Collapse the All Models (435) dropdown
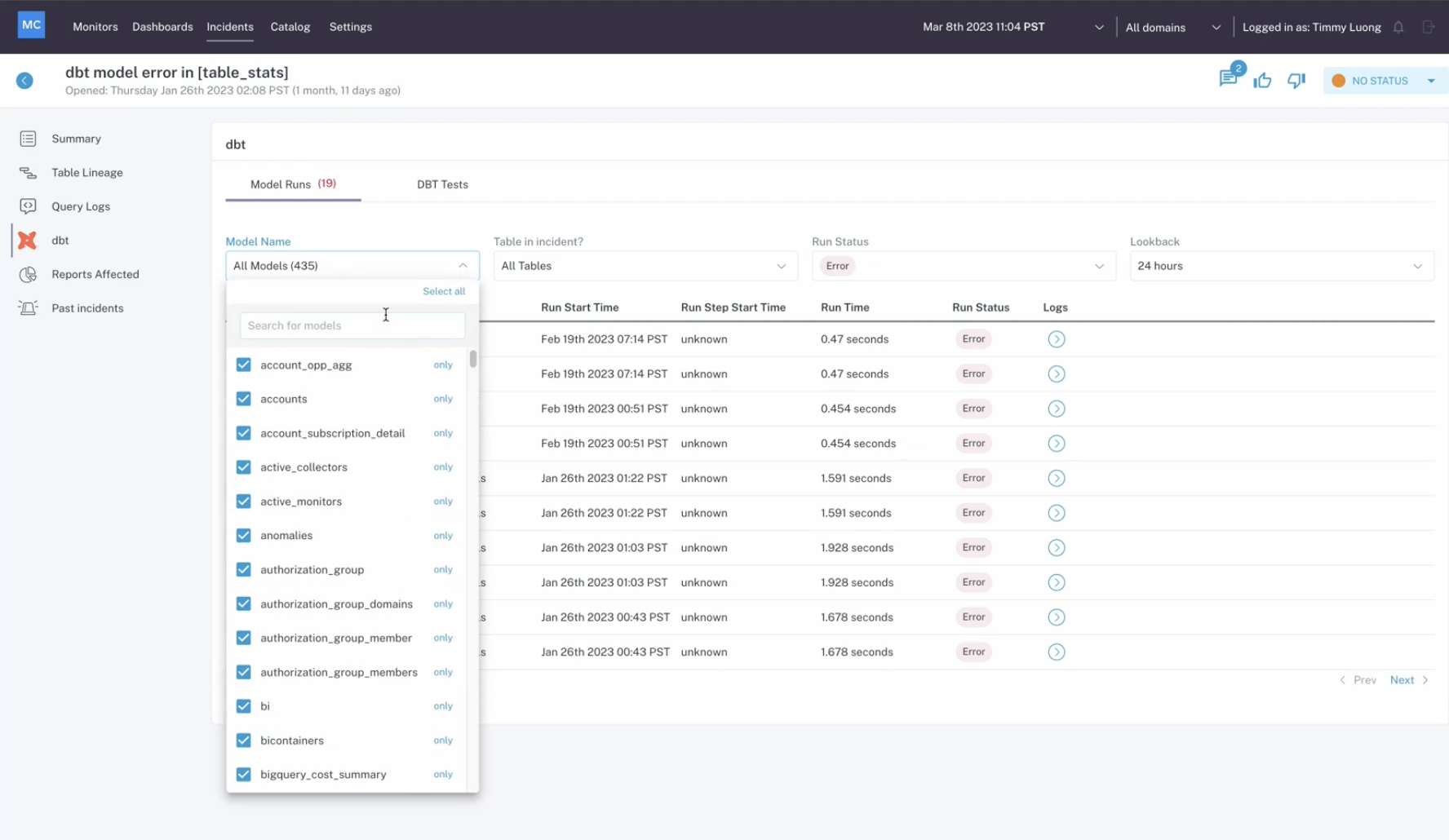The width and height of the screenshot is (1449, 840). point(352,266)
